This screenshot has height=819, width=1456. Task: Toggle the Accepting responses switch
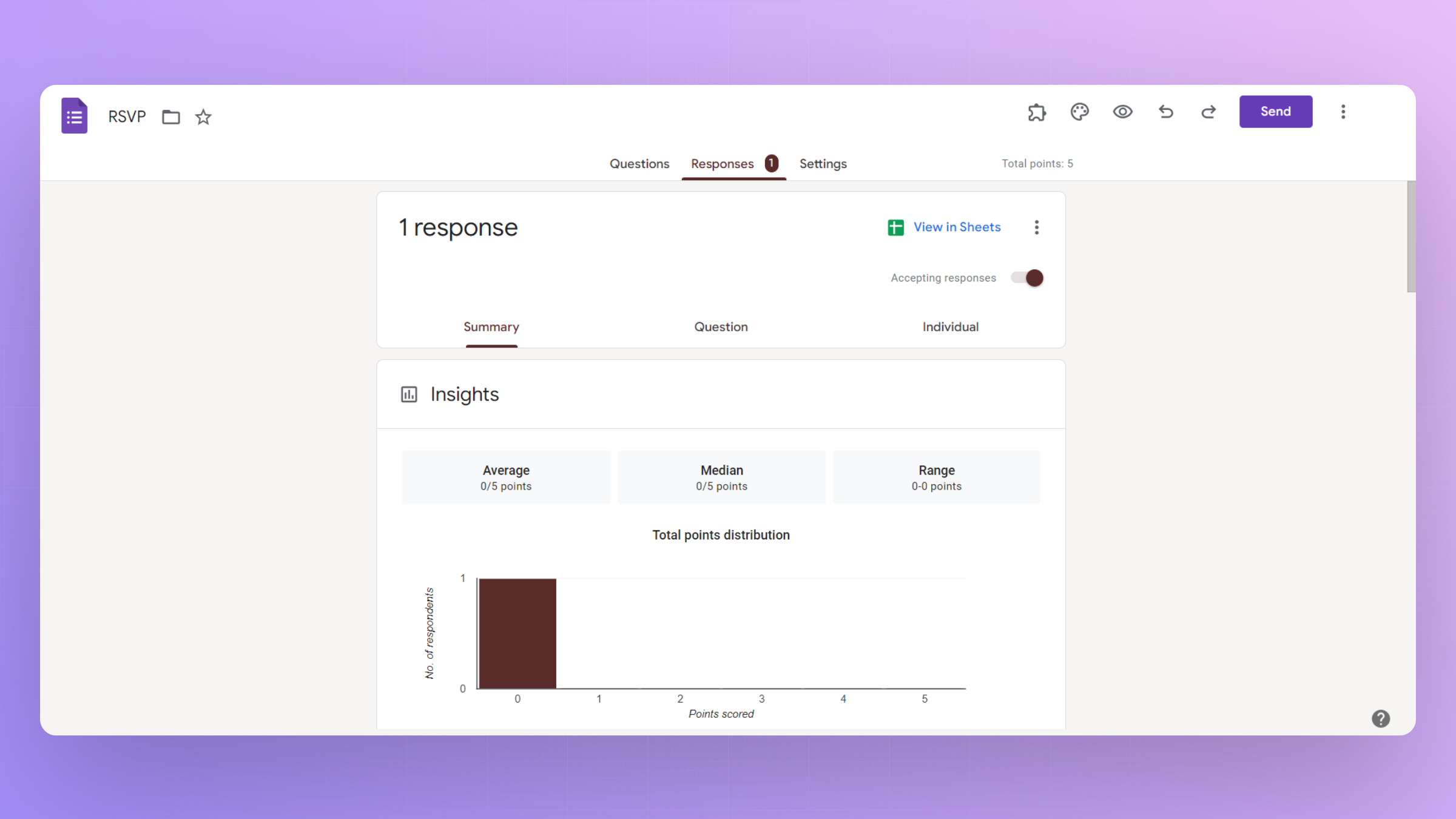coord(1027,278)
